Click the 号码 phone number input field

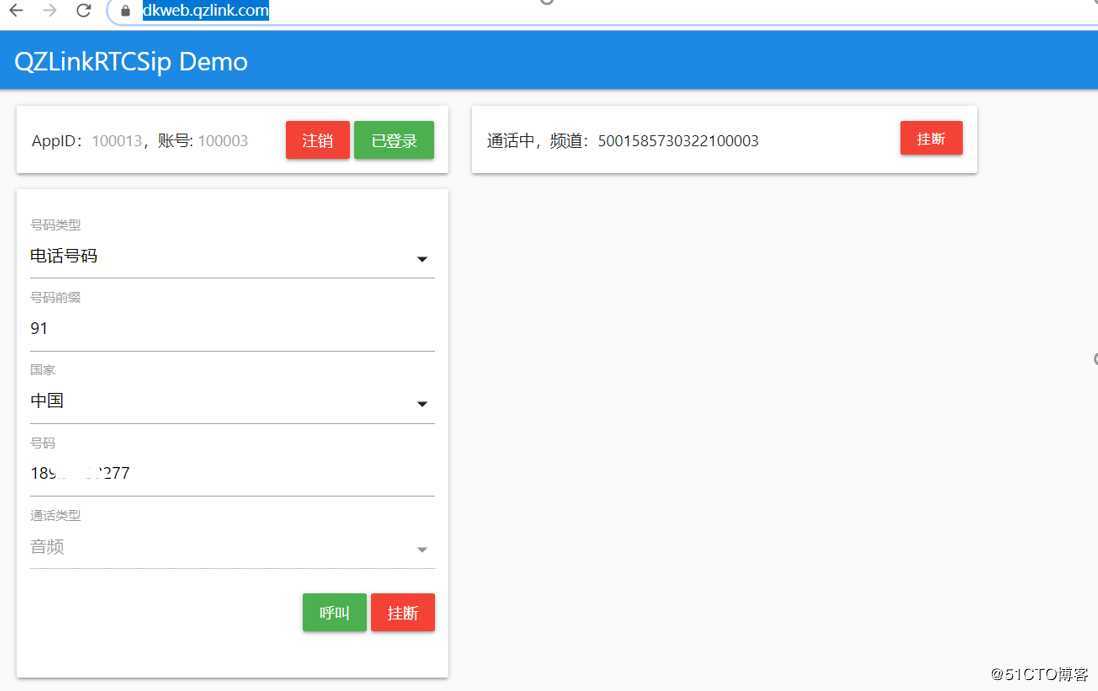coord(232,474)
